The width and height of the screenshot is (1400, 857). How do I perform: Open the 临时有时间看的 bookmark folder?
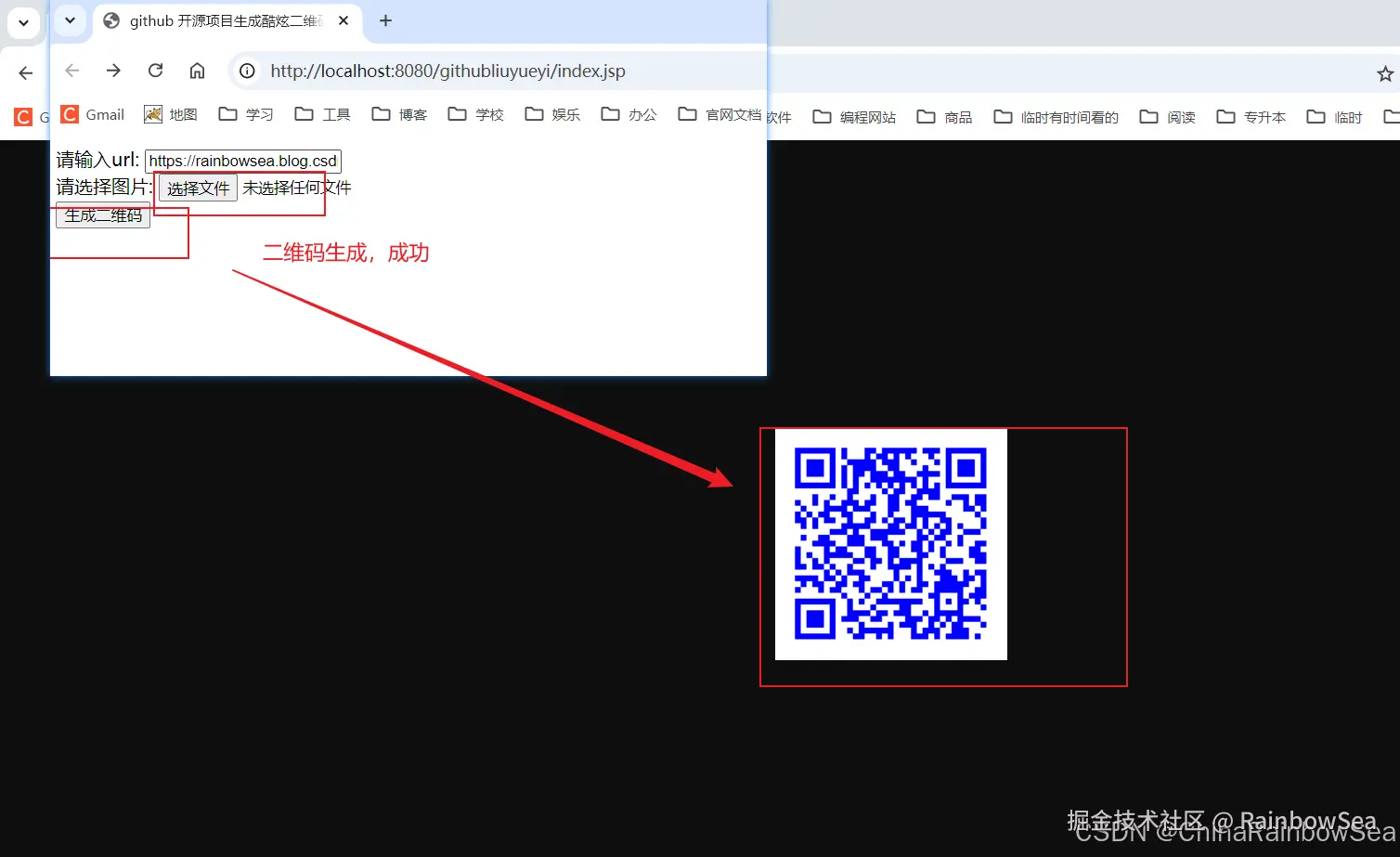[x=1056, y=117]
